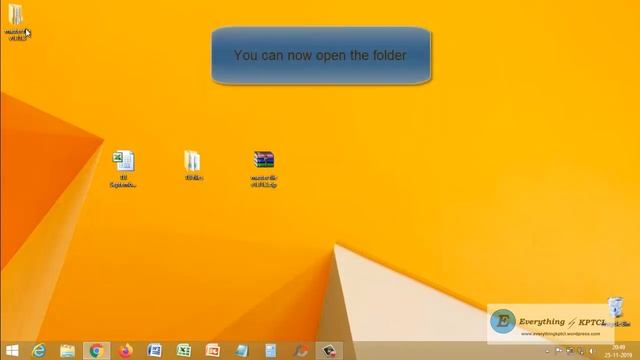
Task: Switch to Google Chrome on taskbar
Action: point(96,351)
